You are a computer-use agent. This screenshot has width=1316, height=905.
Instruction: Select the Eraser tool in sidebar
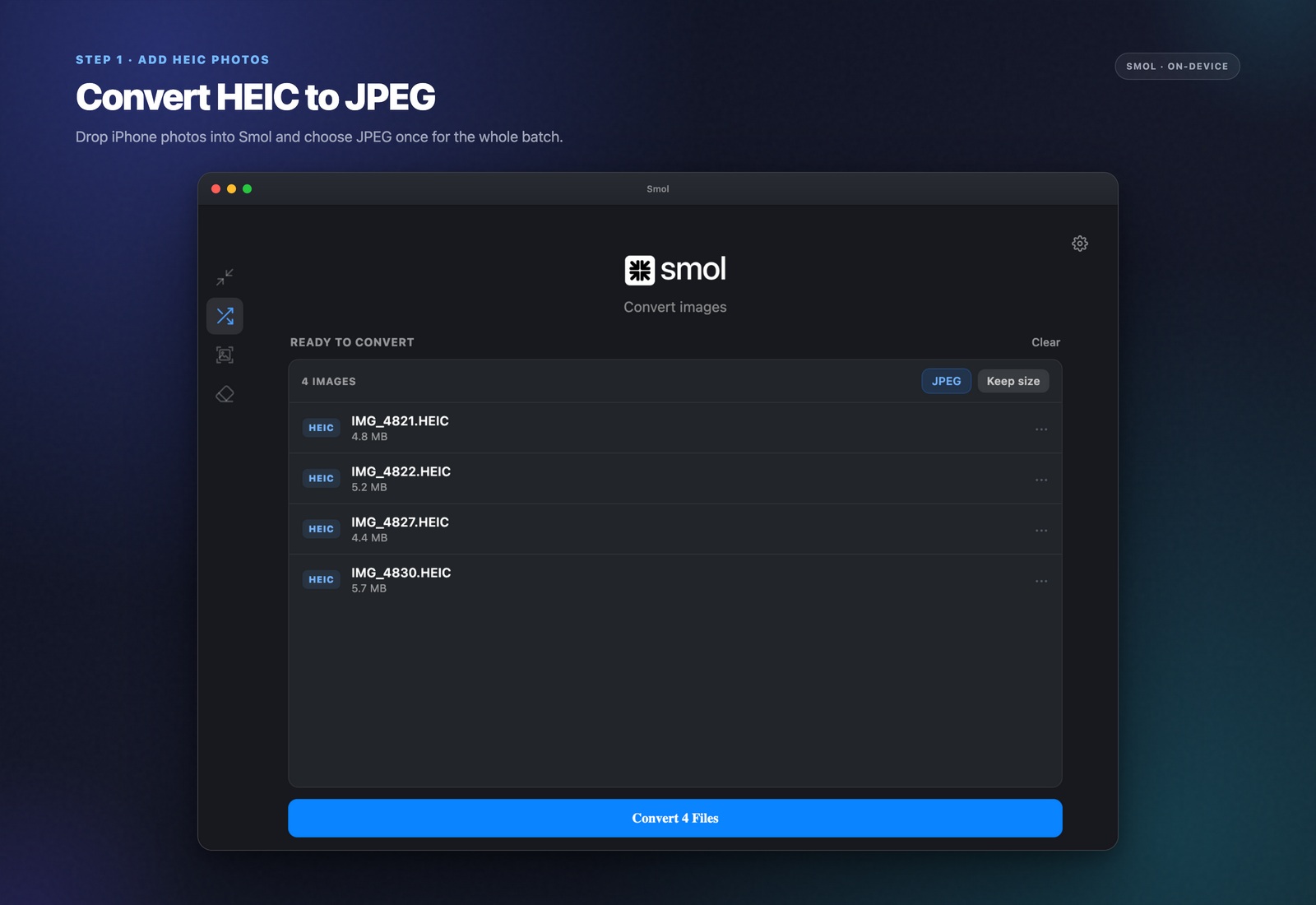click(225, 394)
